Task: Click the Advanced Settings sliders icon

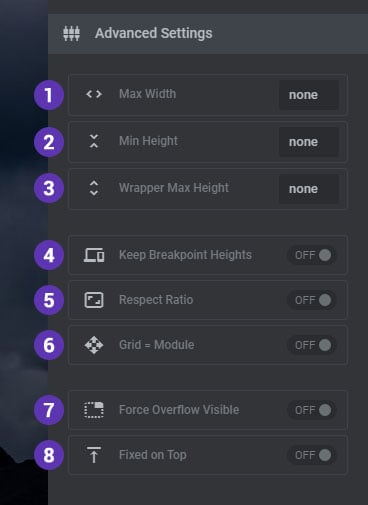Action: point(72,33)
